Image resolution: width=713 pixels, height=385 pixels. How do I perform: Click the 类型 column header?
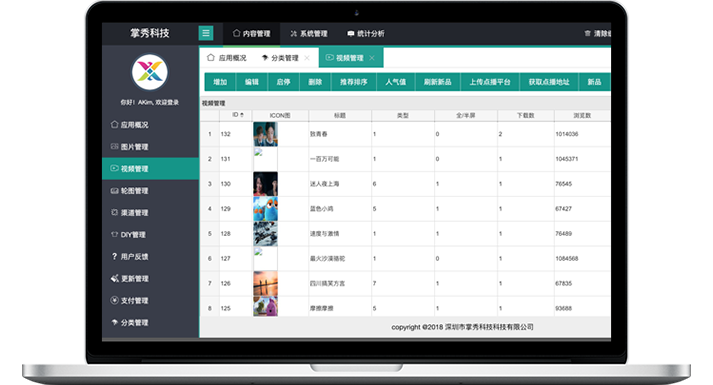[x=403, y=115]
